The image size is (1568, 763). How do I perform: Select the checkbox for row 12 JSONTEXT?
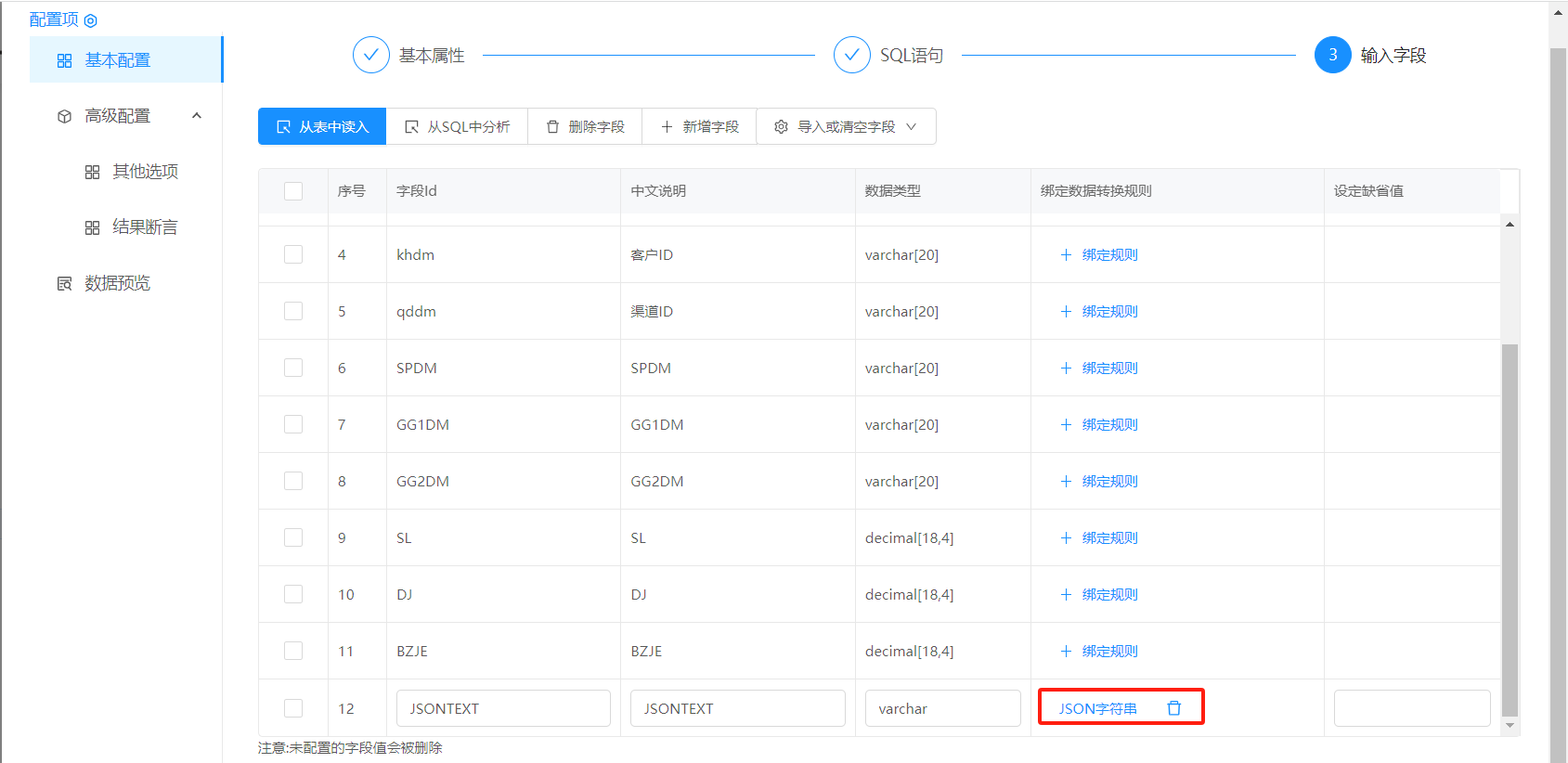click(x=293, y=708)
